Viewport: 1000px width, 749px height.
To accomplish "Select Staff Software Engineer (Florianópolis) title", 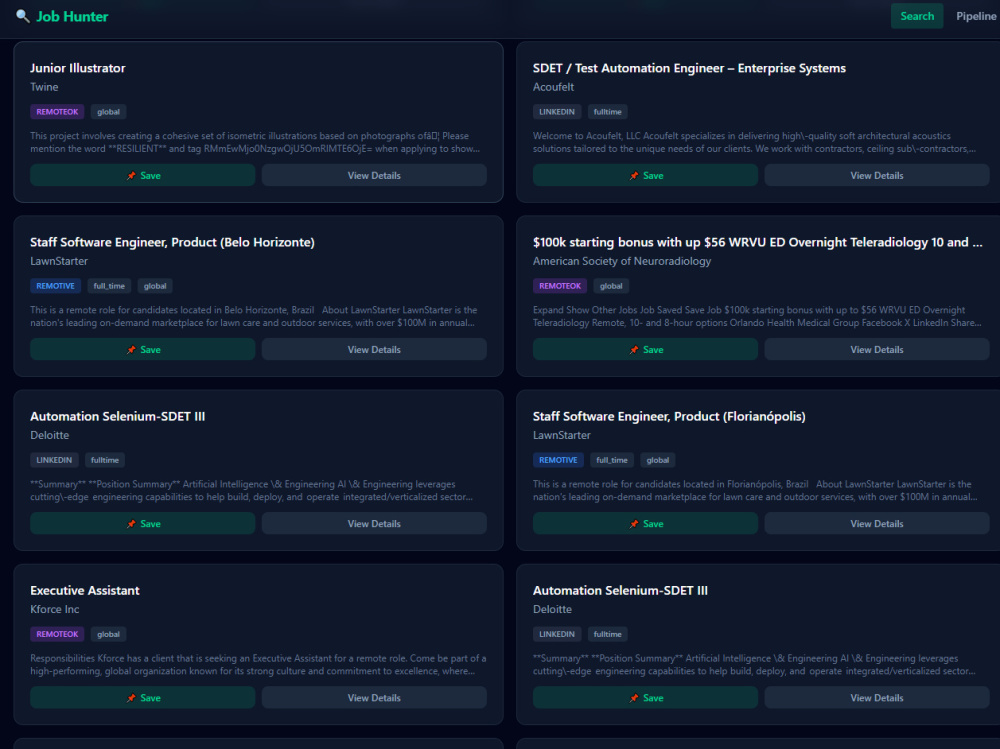I will [x=669, y=417].
